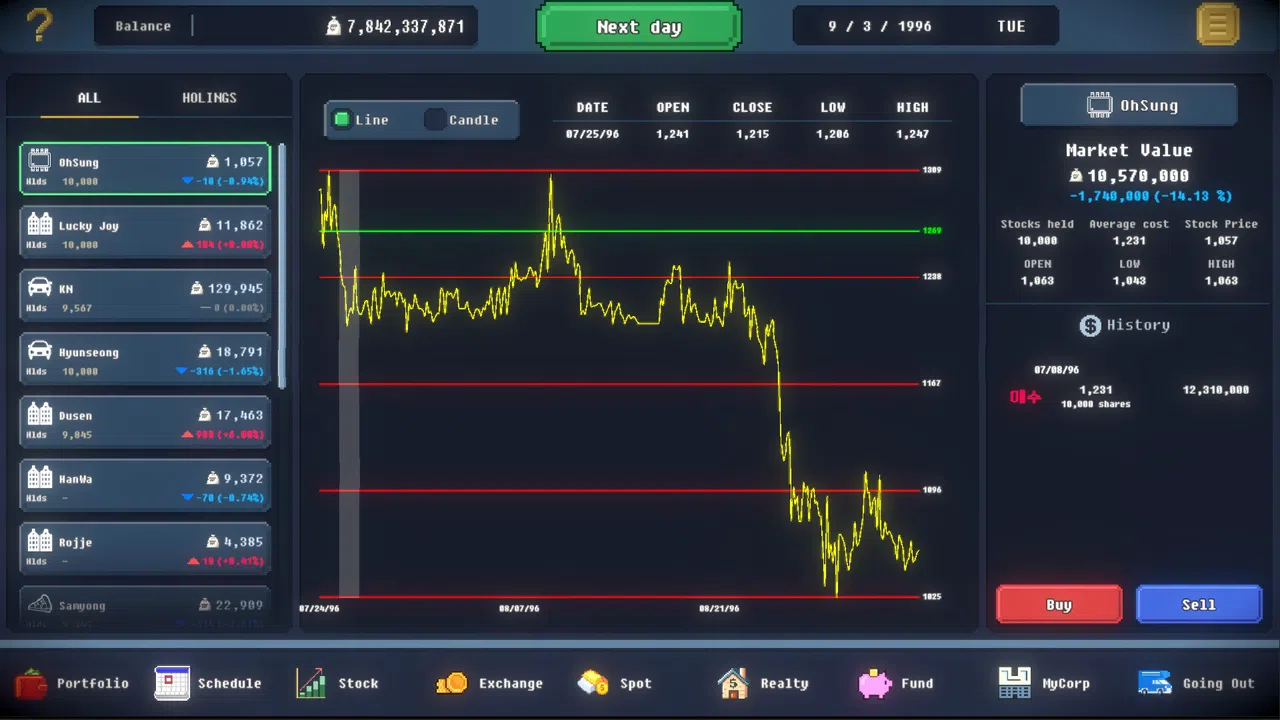
Task: Open the gold menu icon top right
Action: [1217, 25]
